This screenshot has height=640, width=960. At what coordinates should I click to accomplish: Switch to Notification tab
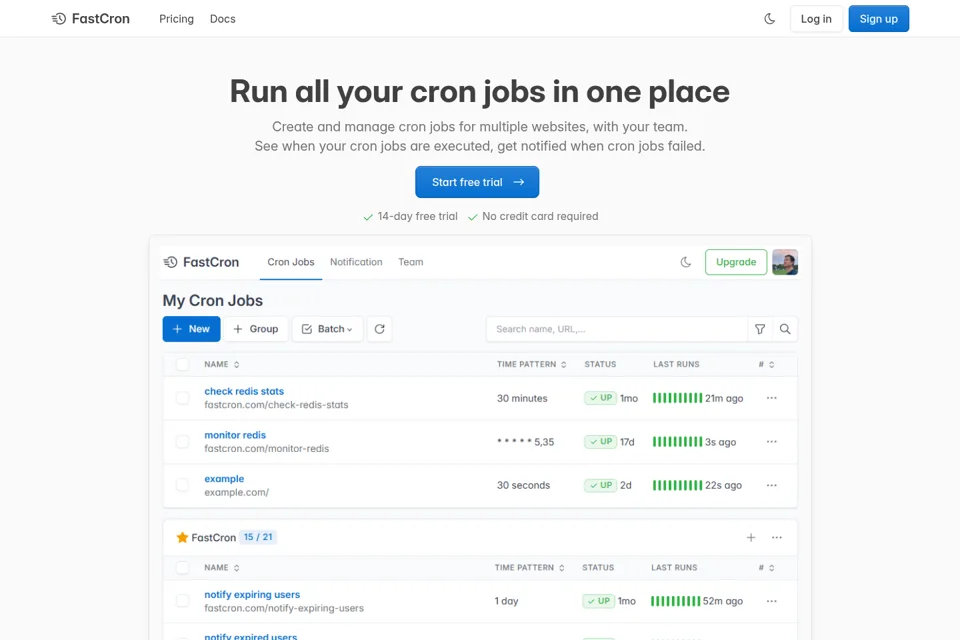(x=356, y=262)
